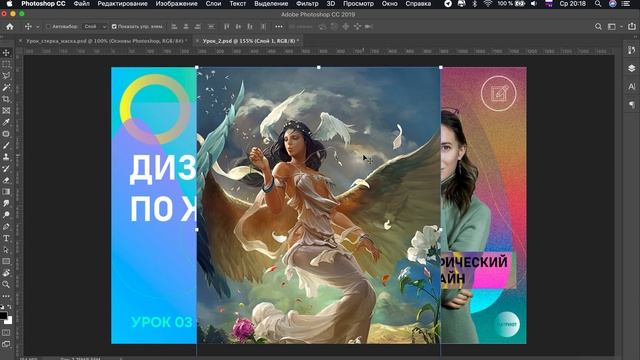
Task: Open workspace switcher dropdown
Action: coord(613,27)
